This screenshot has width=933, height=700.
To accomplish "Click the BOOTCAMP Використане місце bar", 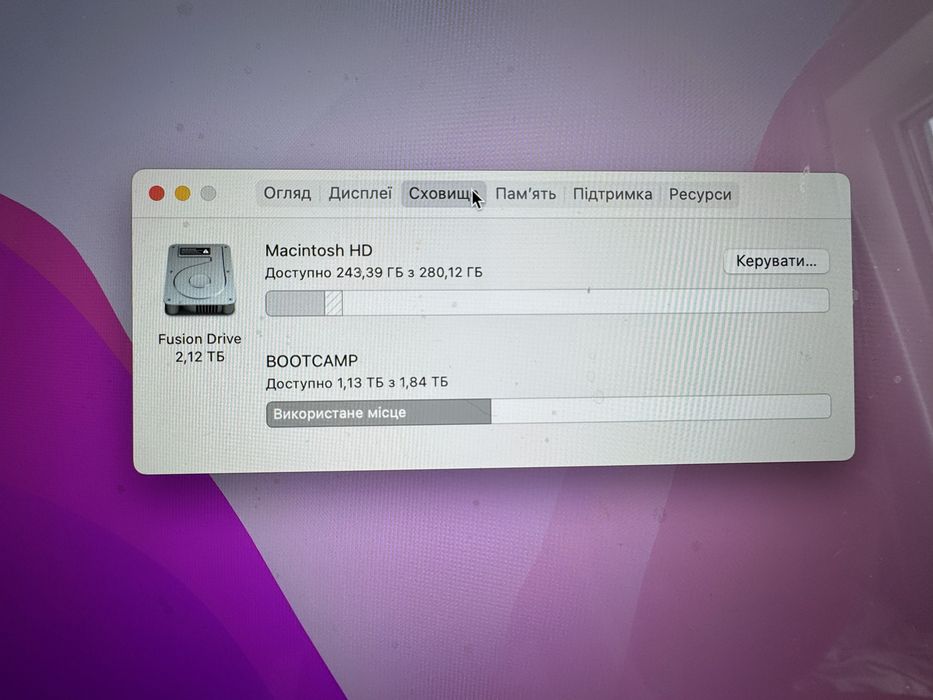I will [x=548, y=411].
